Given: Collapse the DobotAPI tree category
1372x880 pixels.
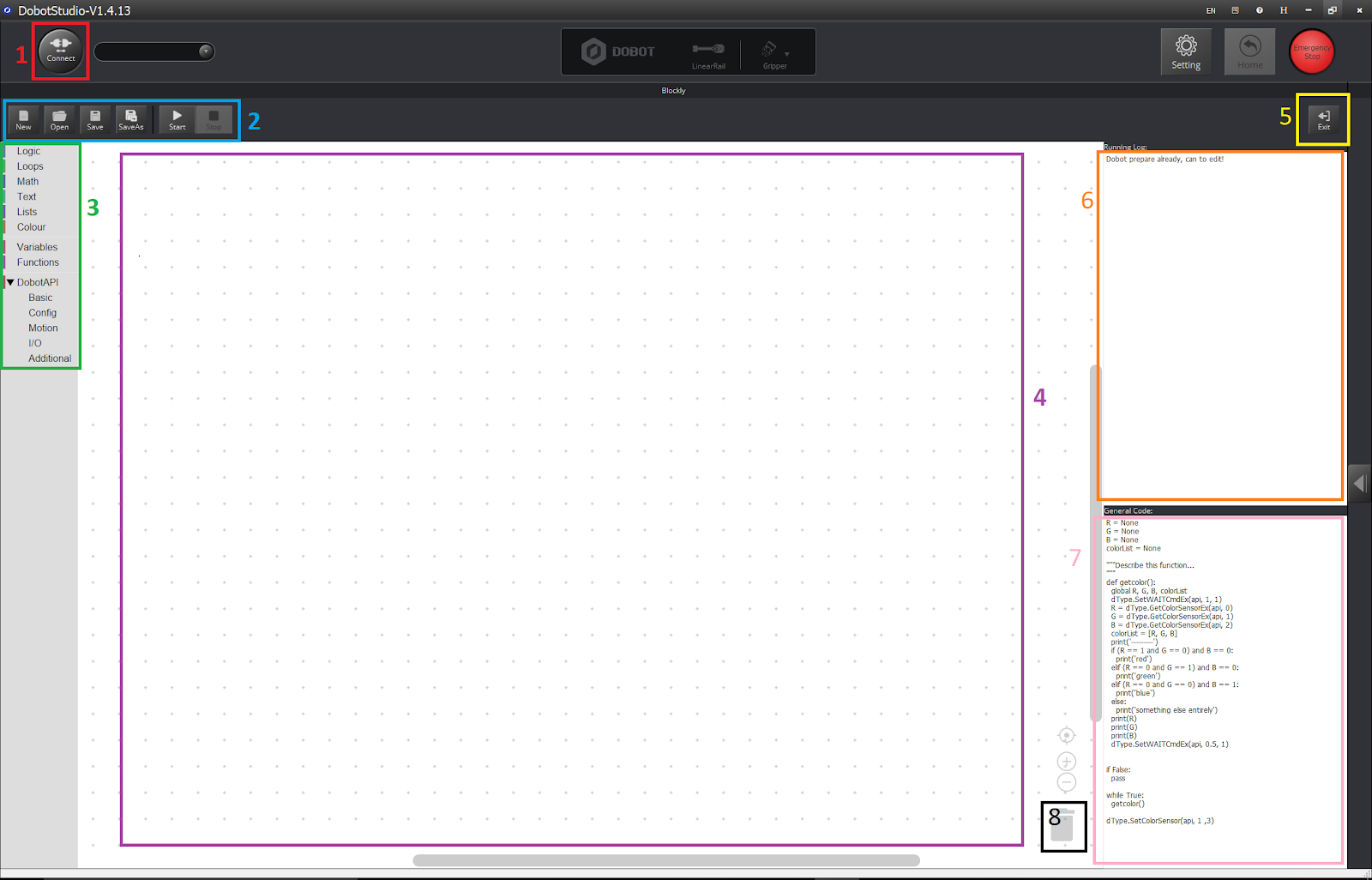Looking at the screenshot, I should (x=10, y=282).
